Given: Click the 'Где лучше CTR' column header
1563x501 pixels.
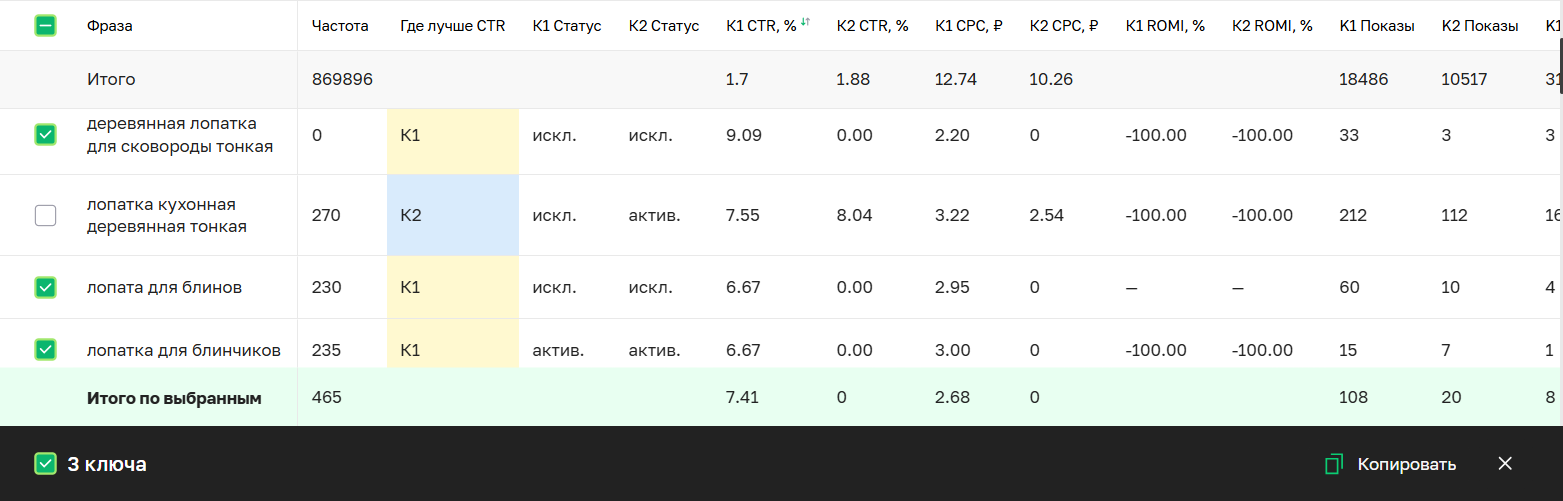Looking at the screenshot, I should pyautogui.click(x=452, y=26).
